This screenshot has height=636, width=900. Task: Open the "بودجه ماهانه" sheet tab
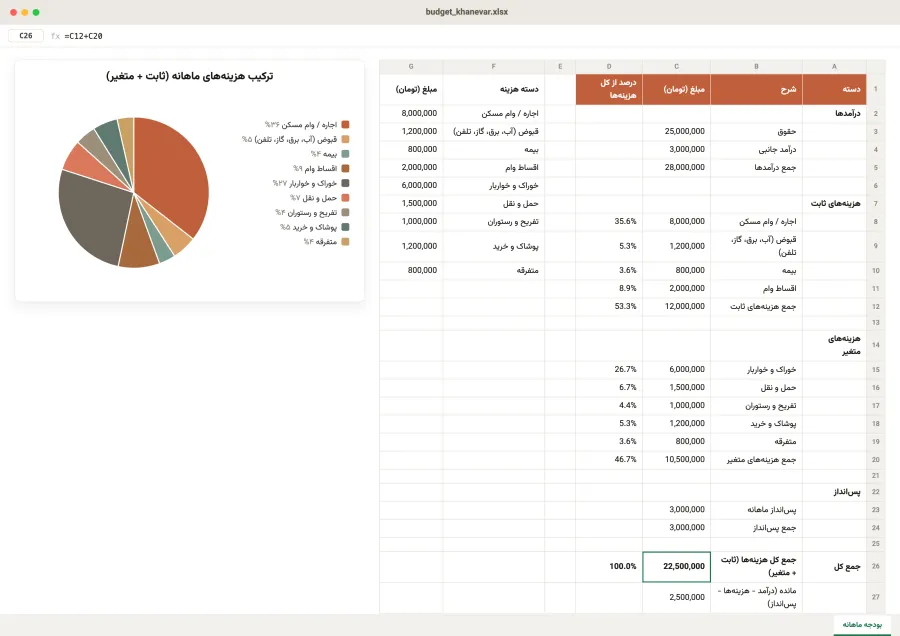(x=862, y=625)
